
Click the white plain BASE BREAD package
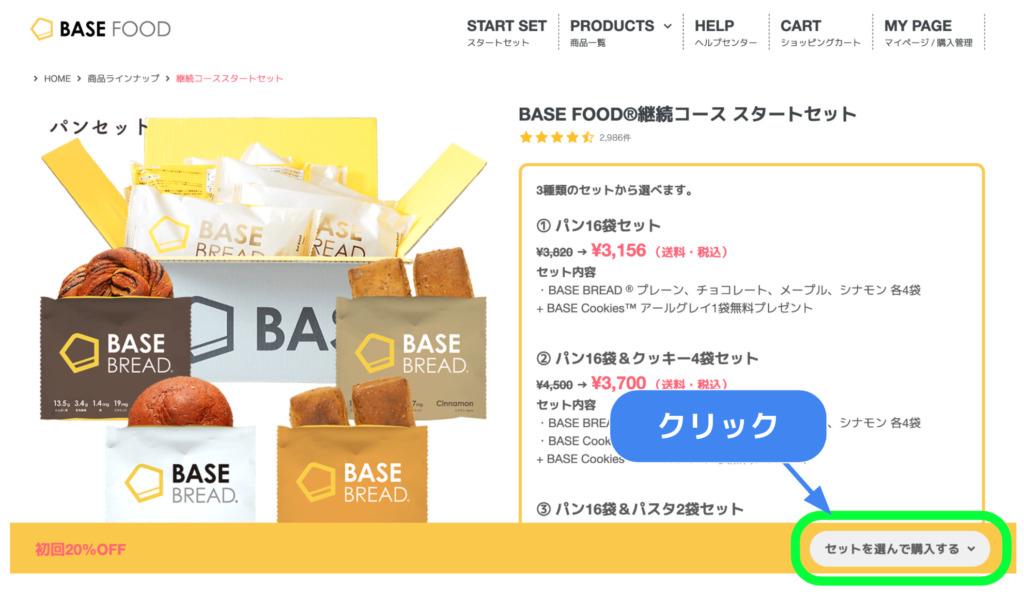[x=181, y=474]
